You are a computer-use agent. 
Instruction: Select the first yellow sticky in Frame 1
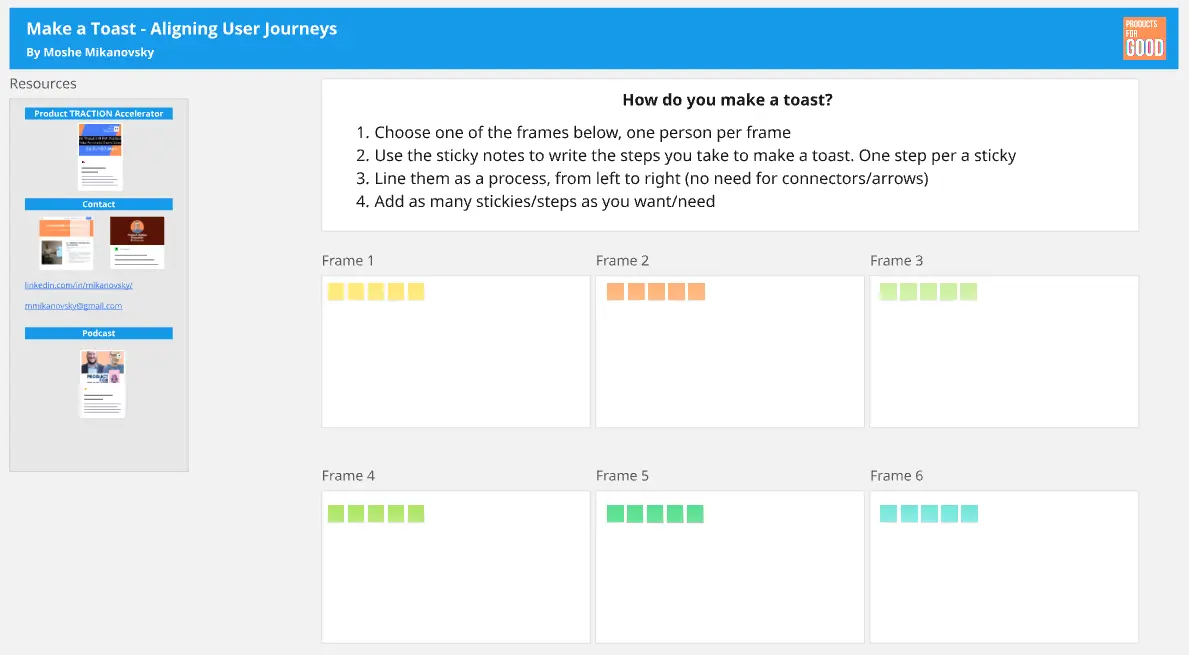(x=336, y=292)
